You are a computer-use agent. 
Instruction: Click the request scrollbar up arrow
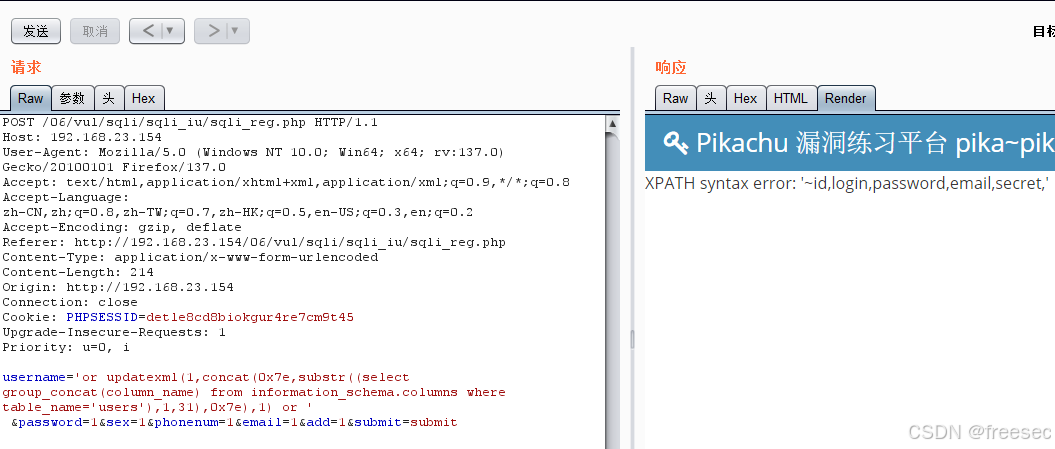tap(612, 123)
